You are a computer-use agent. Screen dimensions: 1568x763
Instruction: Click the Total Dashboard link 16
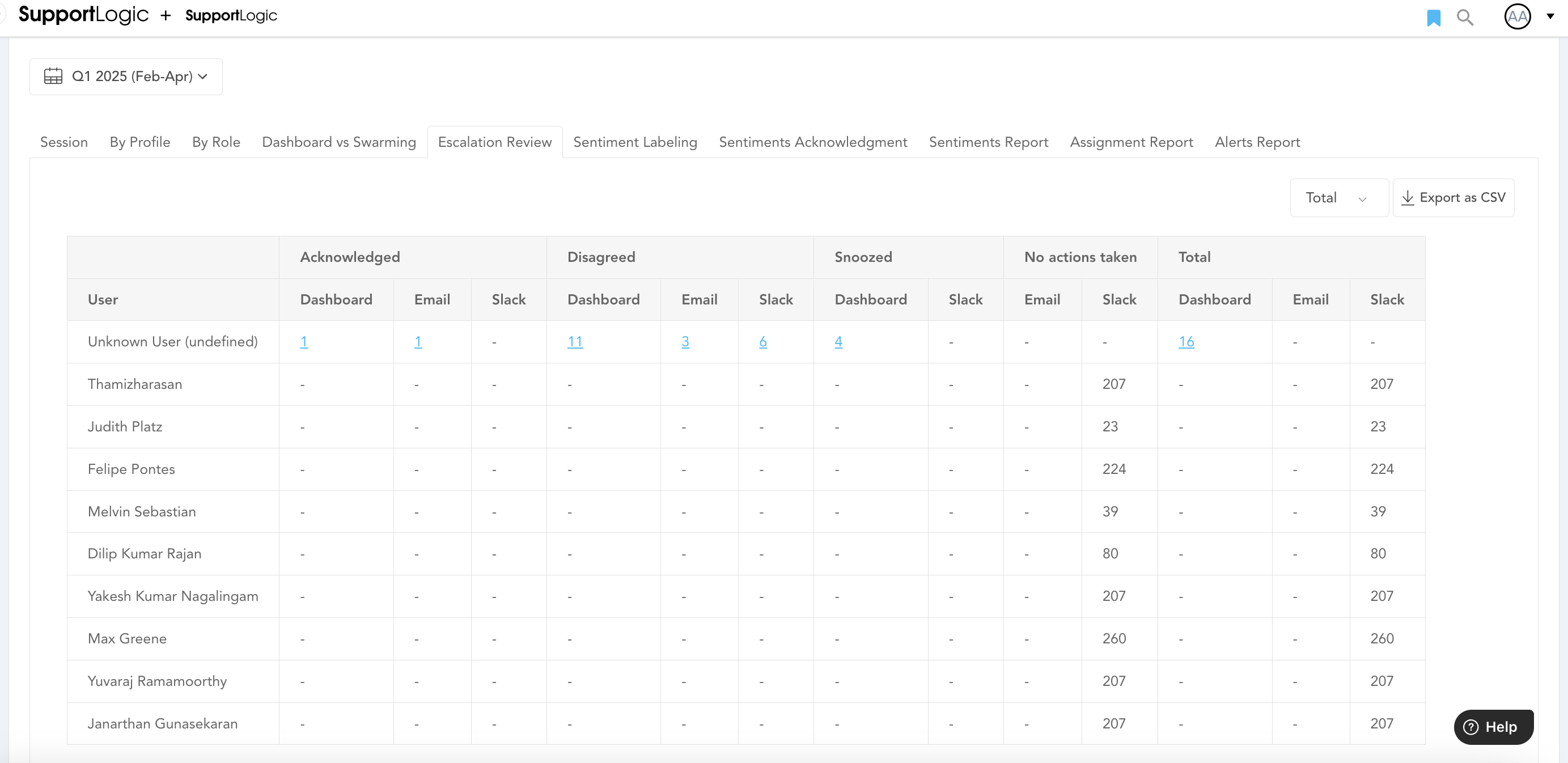(1186, 341)
